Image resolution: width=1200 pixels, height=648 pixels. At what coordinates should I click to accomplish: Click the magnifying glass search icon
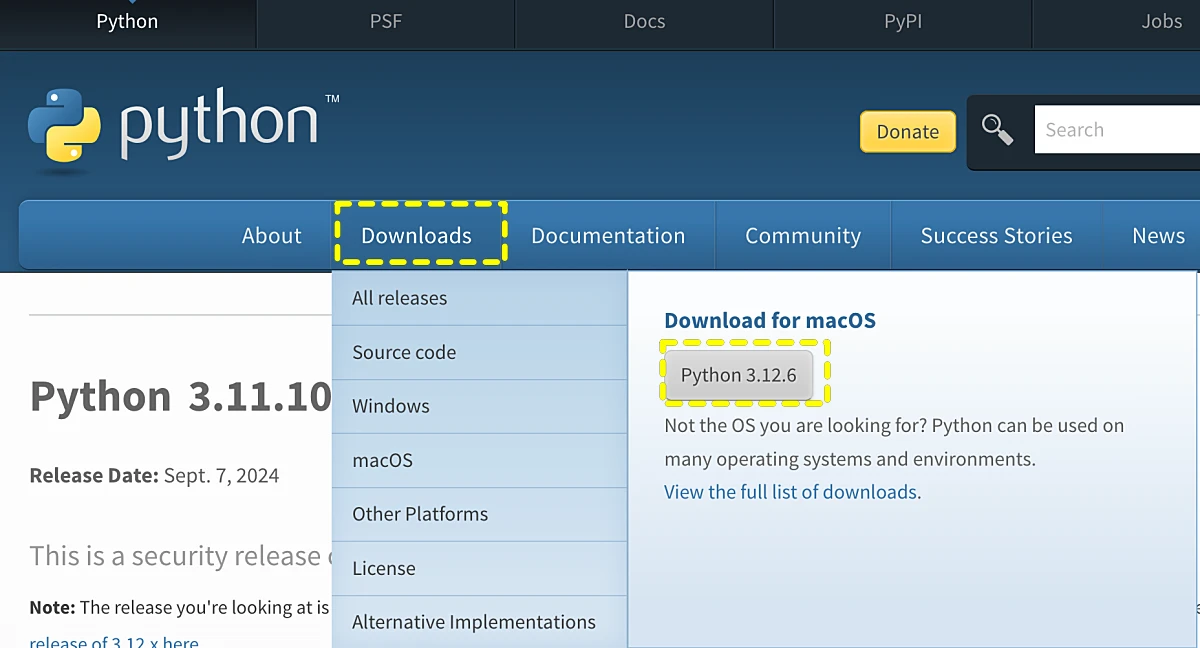[x=997, y=130]
